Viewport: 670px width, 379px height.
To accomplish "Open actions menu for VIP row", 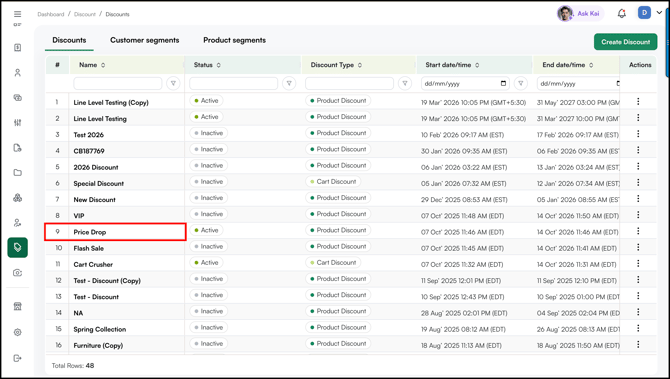I will (x=638, y=214).
